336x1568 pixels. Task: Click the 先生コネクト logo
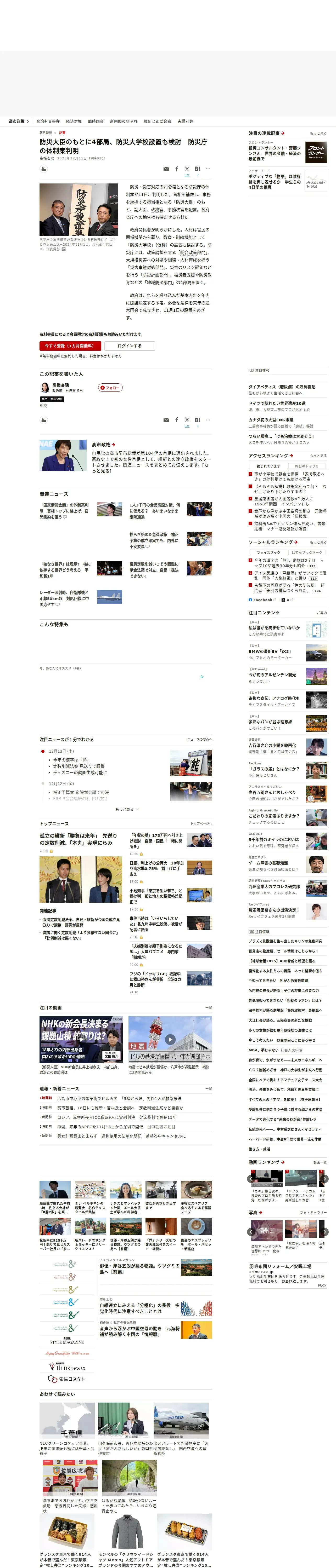coord(67,1379)
